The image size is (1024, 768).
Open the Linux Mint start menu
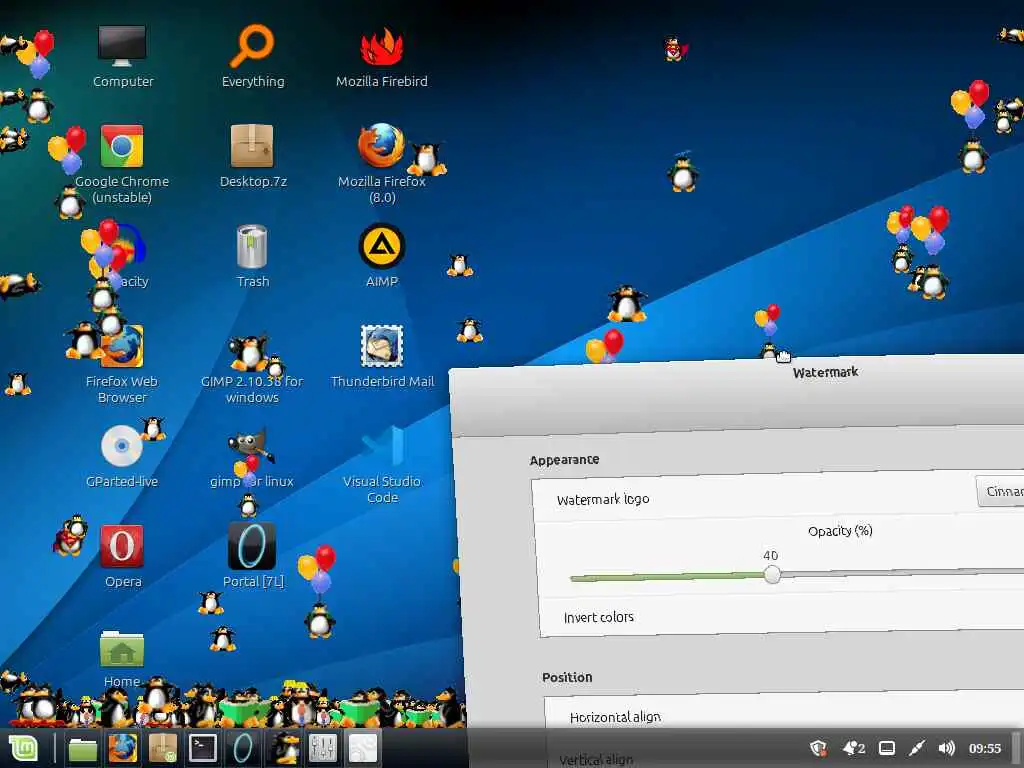[24, 748]
